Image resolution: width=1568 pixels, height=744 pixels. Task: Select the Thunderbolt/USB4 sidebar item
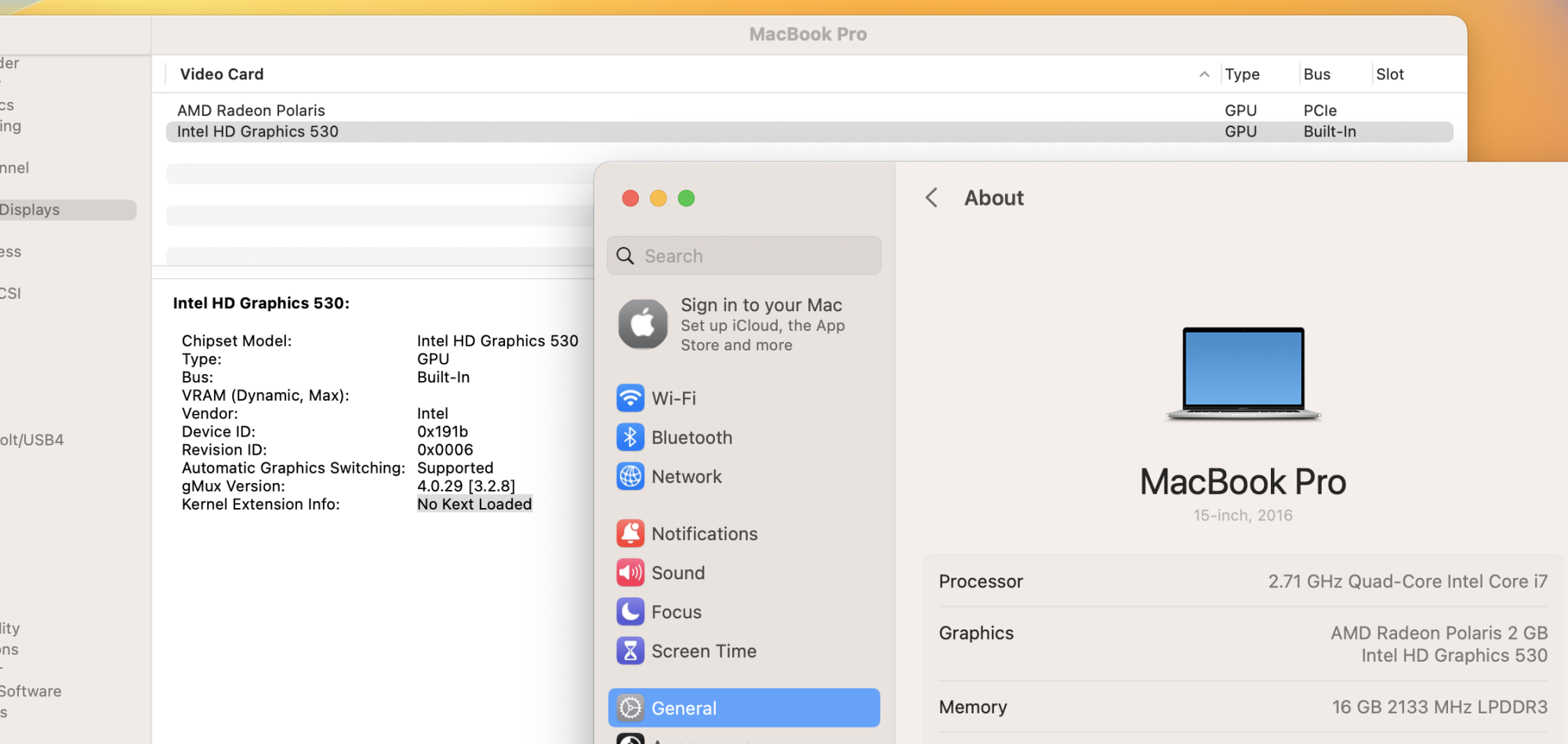32,441
